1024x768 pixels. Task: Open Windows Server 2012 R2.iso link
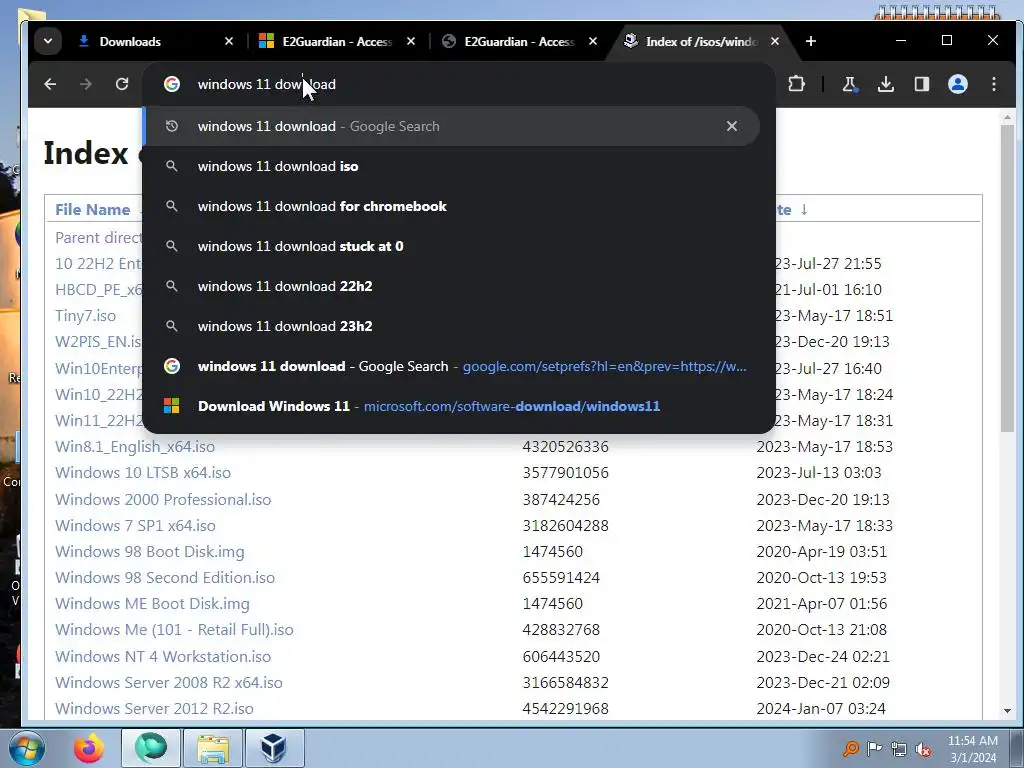pos(154,709)
